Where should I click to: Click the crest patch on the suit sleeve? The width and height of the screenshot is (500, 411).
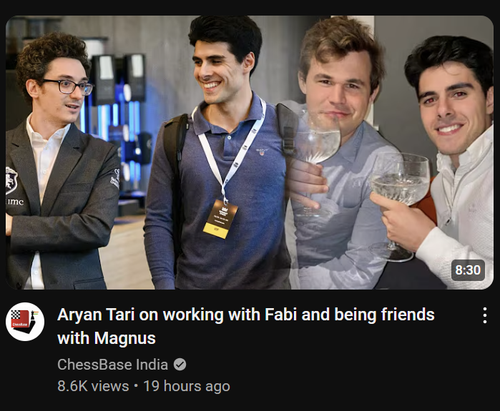click(115, 179)
